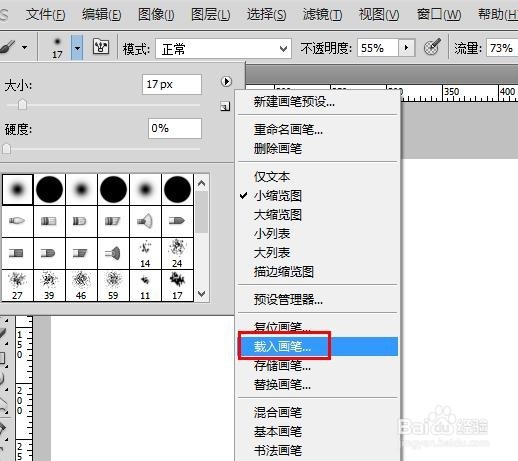This screenshot has height=461, width=518.
Task: Toggle the brush panel icon
Action: coord(101,46)
